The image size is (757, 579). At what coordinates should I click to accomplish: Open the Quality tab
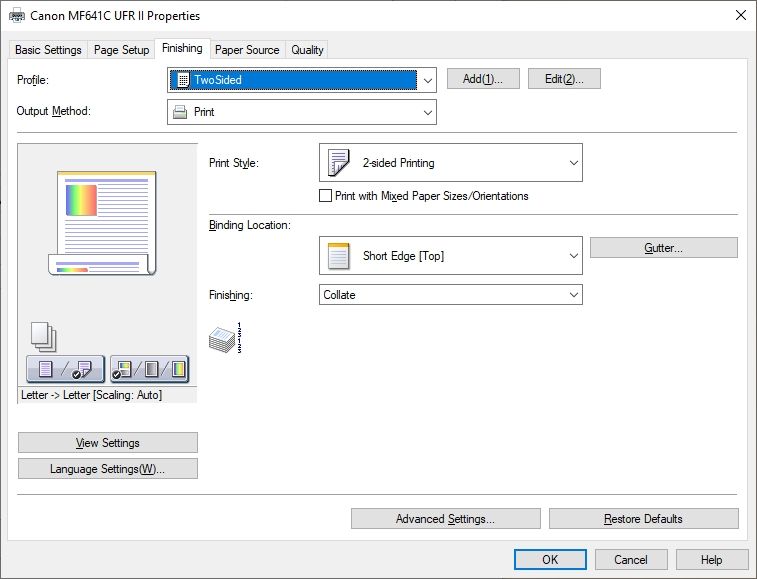307,50
